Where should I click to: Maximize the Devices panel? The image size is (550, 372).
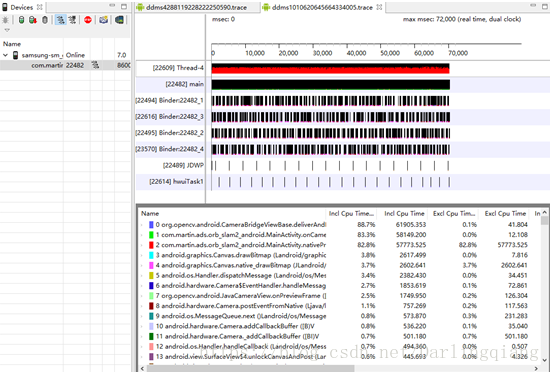(124, 6)
